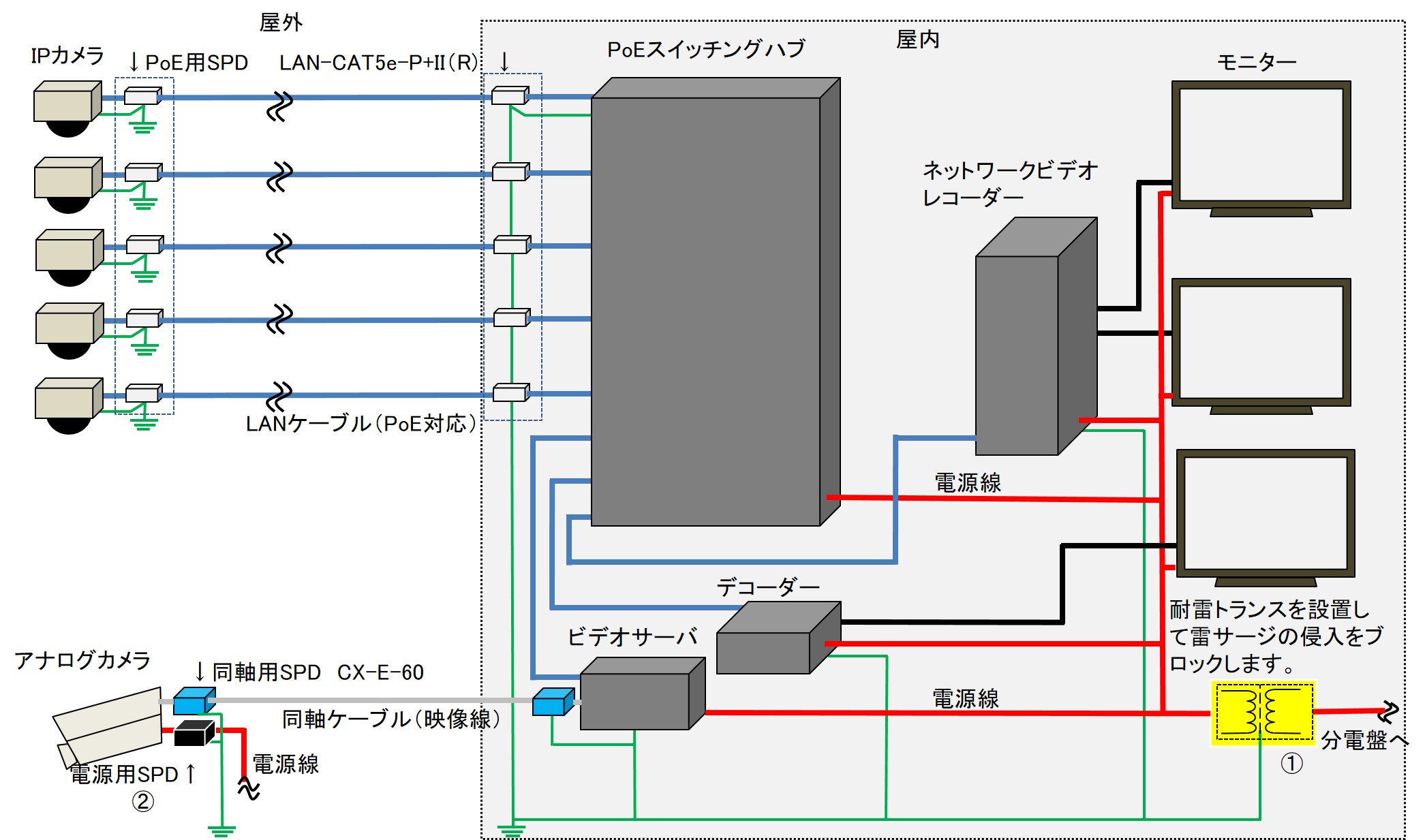Select the 同軸用SPD CX-E-60 label

click(x=318, y=672)
